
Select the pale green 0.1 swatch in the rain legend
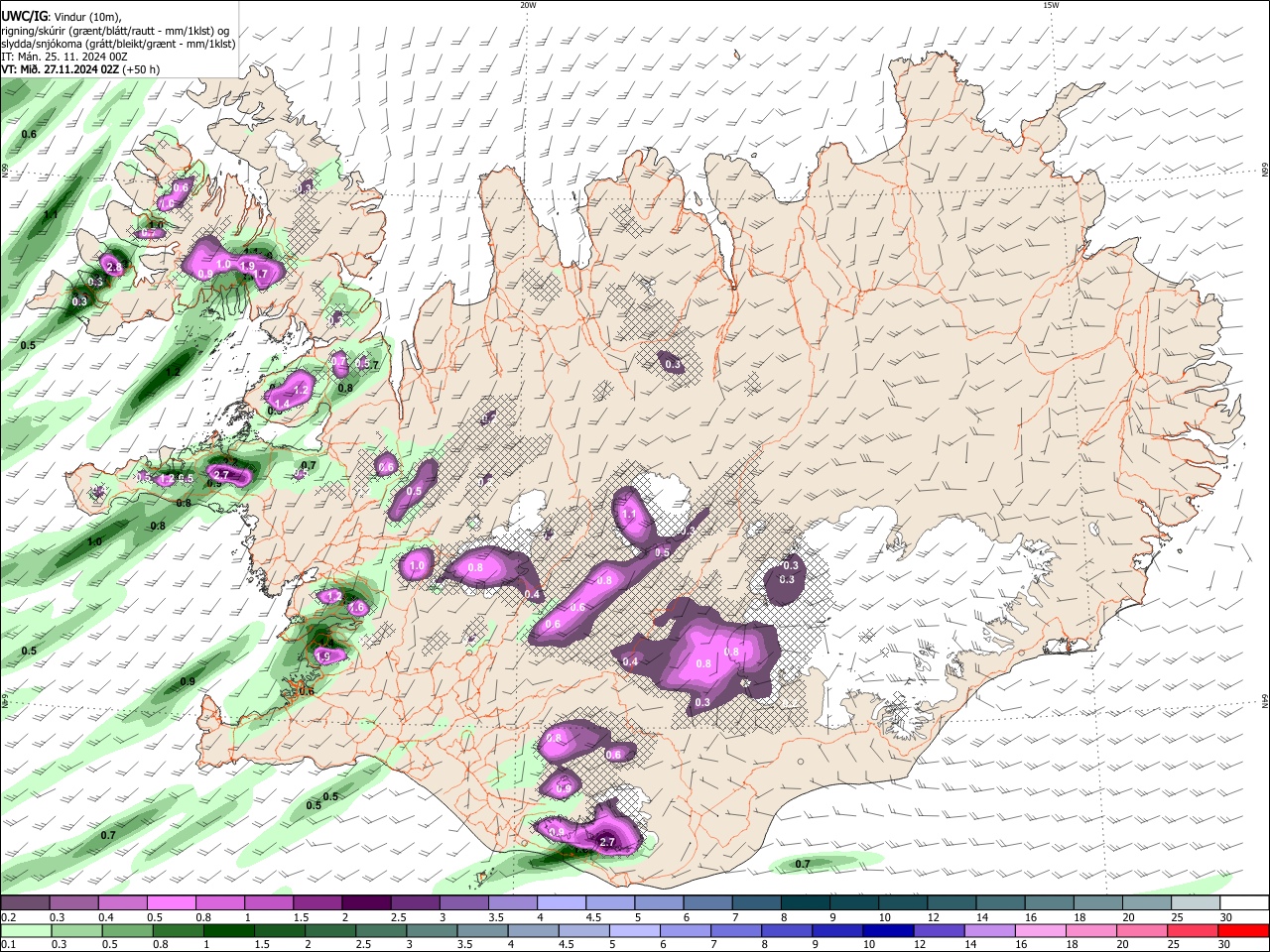coord(26,930)
